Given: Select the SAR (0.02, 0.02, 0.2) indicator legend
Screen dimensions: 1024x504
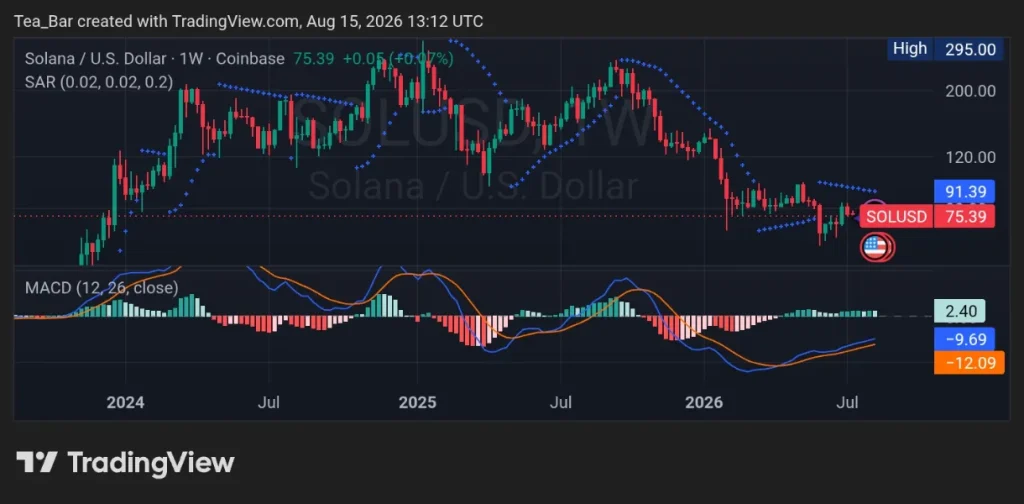Looking at the screenshot, I should [x=99, y=82].
